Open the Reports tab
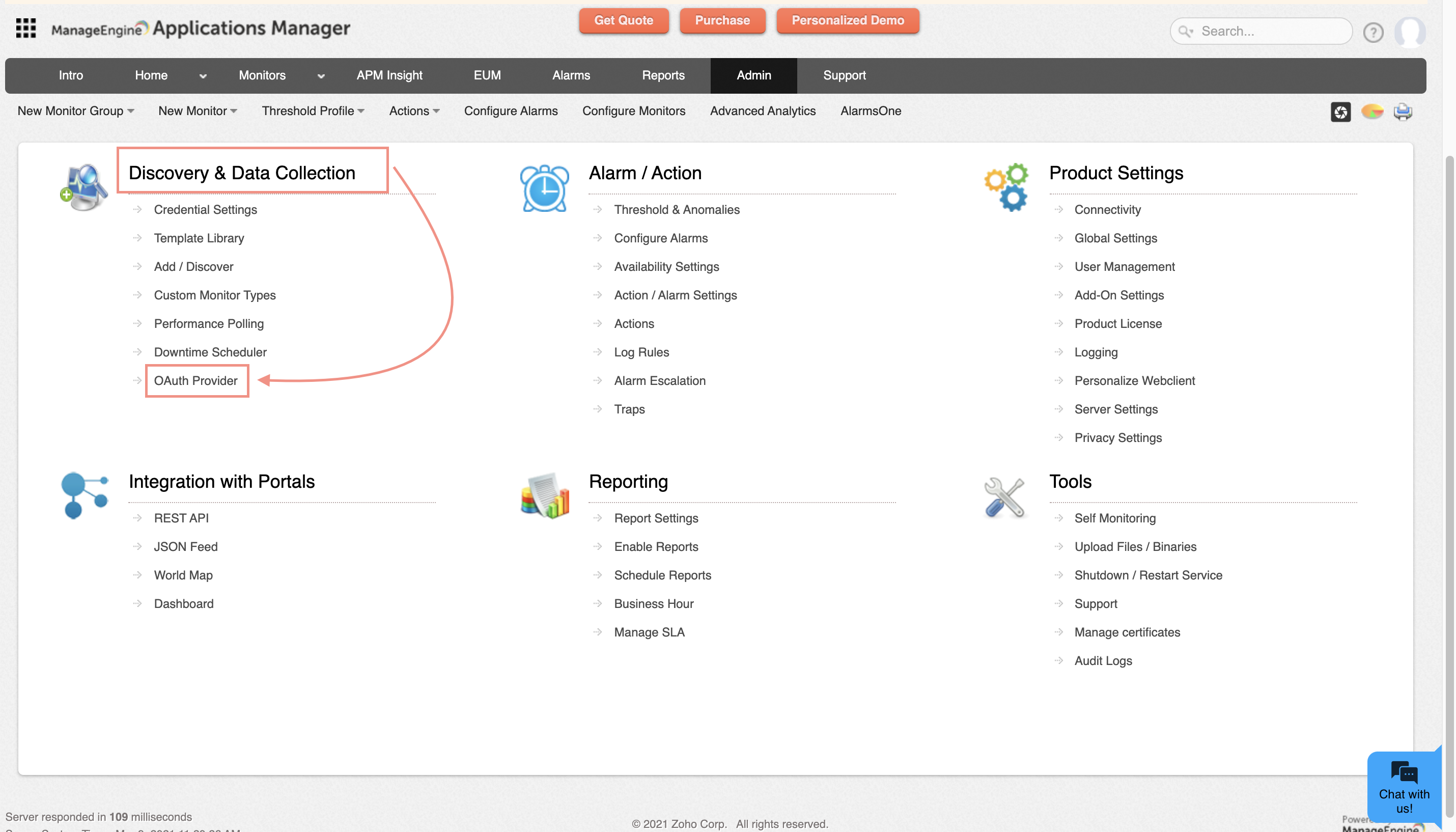1456x832 pixels. [663, 75]
